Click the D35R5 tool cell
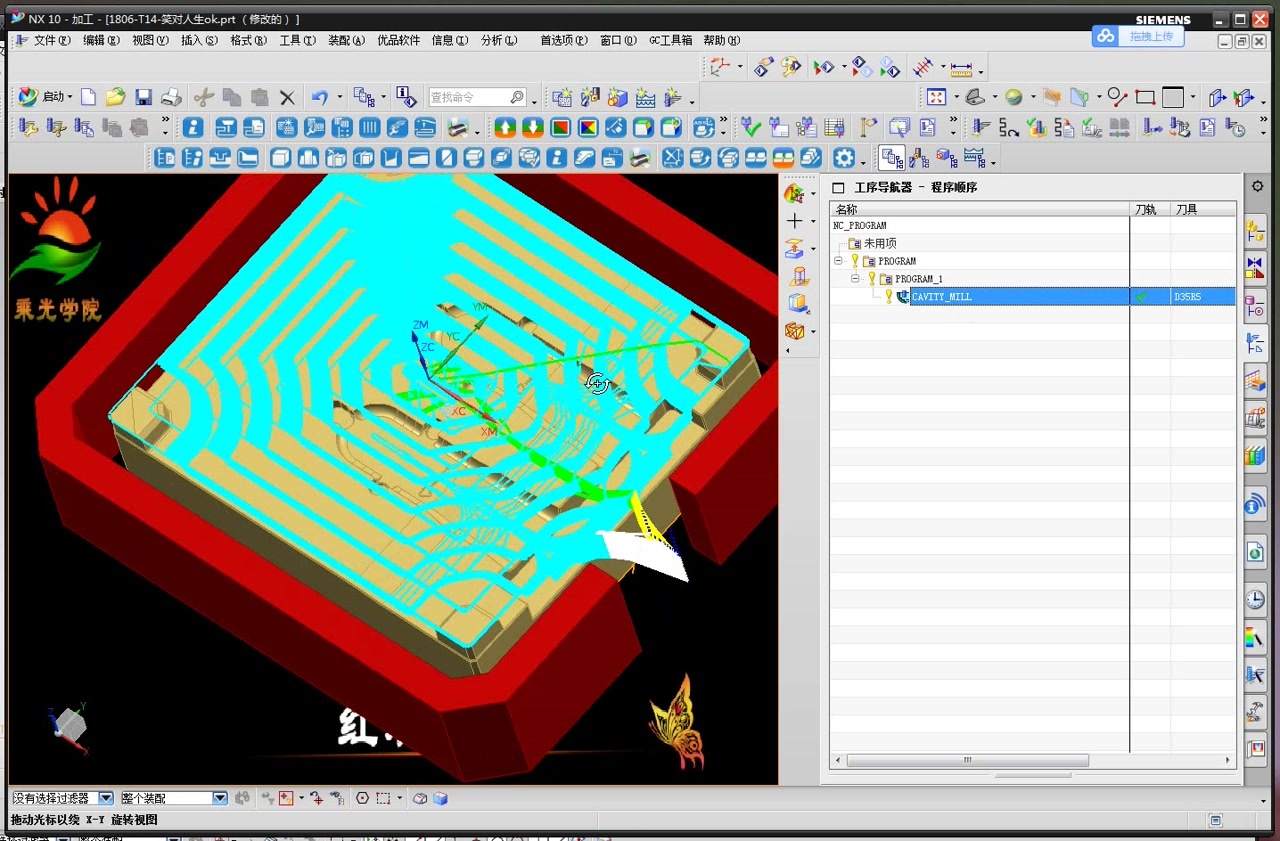1280x841 pixels. pos(1203,297)
